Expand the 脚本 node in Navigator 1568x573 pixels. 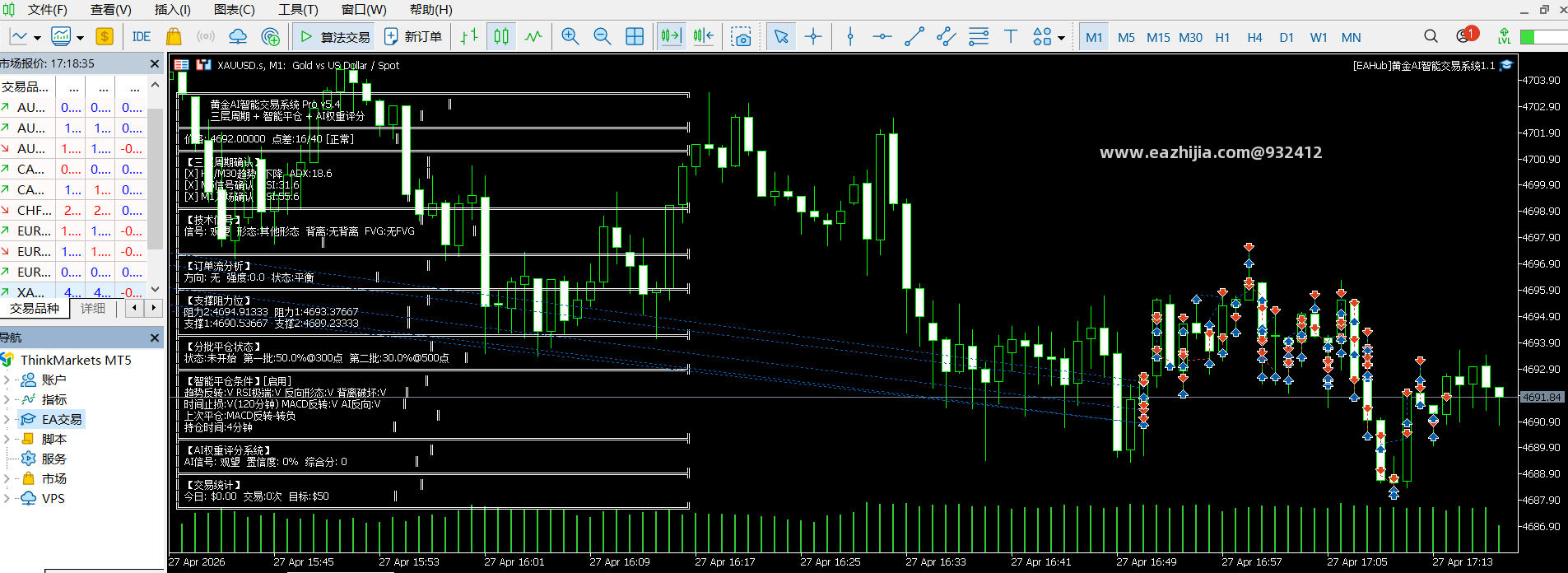pyautogui.click(x=7, y=439)
